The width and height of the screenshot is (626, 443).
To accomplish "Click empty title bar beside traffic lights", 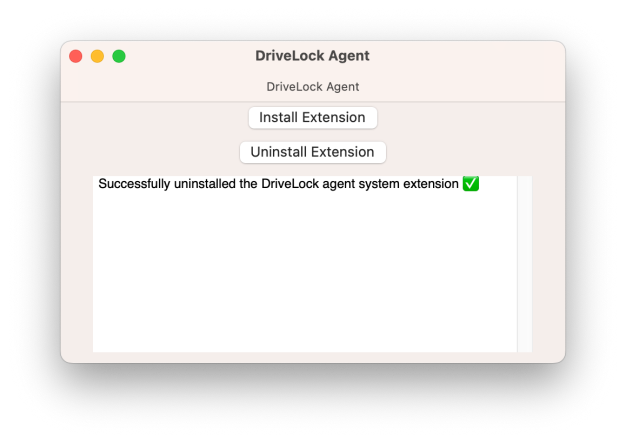I will pyautogui.click(x=188, y=56).
